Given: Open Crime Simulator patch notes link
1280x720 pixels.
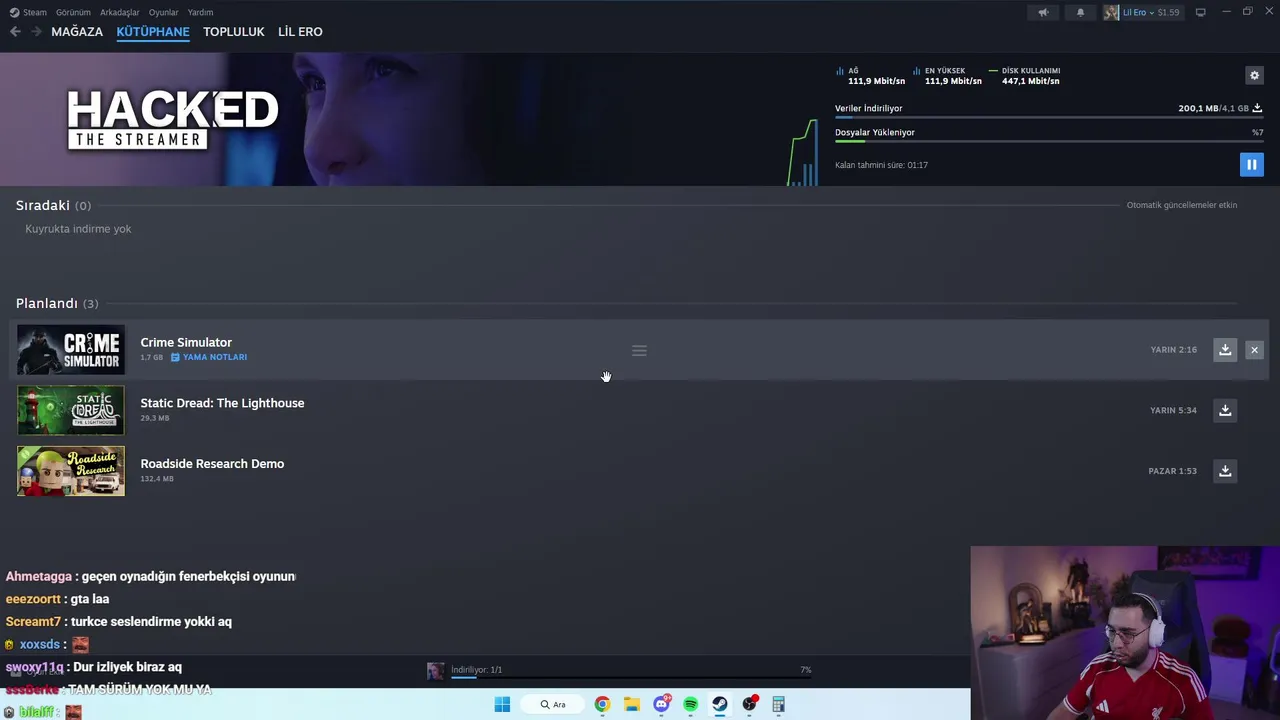Looking at the screenshot, I should (209, 357).
